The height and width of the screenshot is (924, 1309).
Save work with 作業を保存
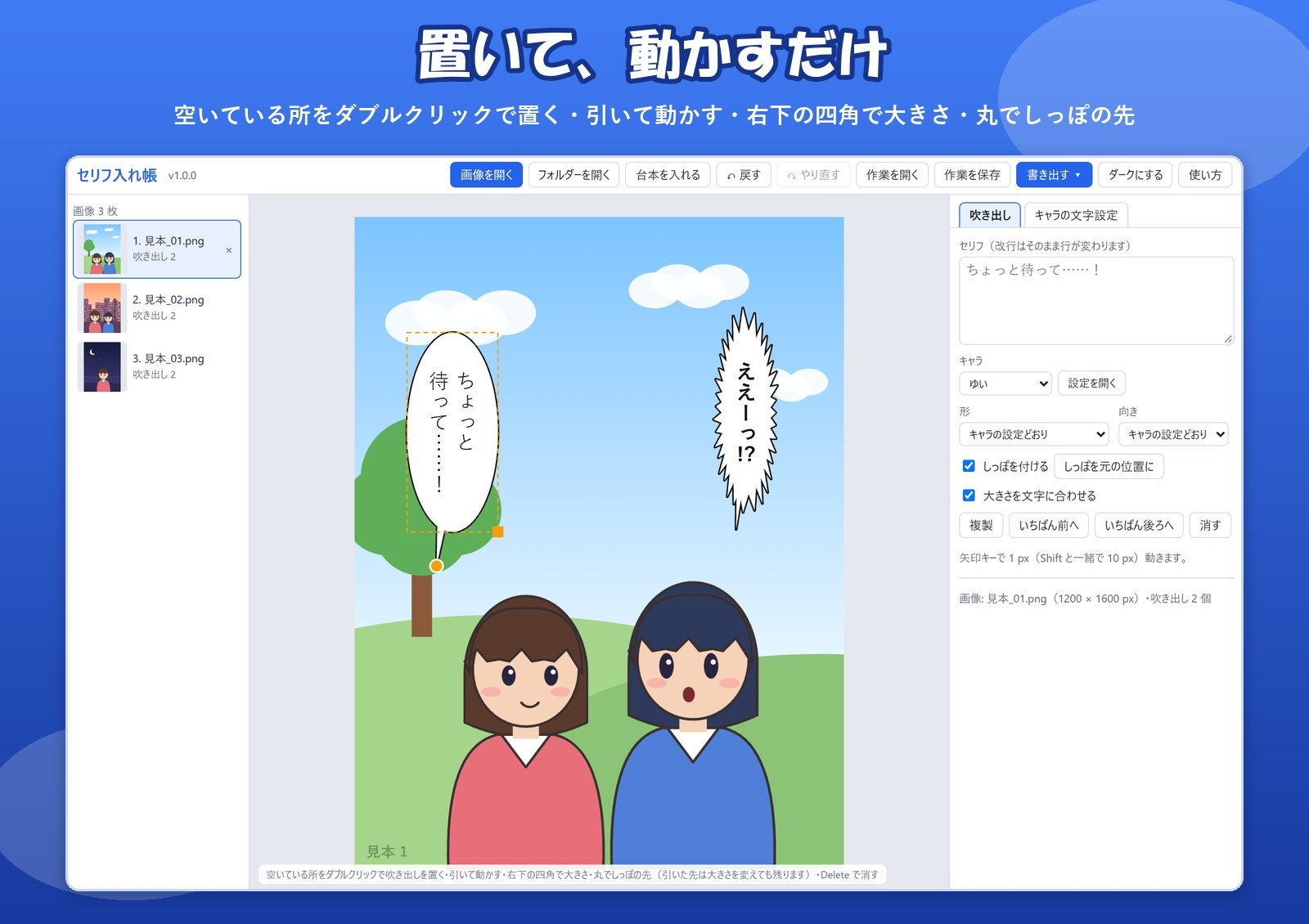(x=972, y=175)
